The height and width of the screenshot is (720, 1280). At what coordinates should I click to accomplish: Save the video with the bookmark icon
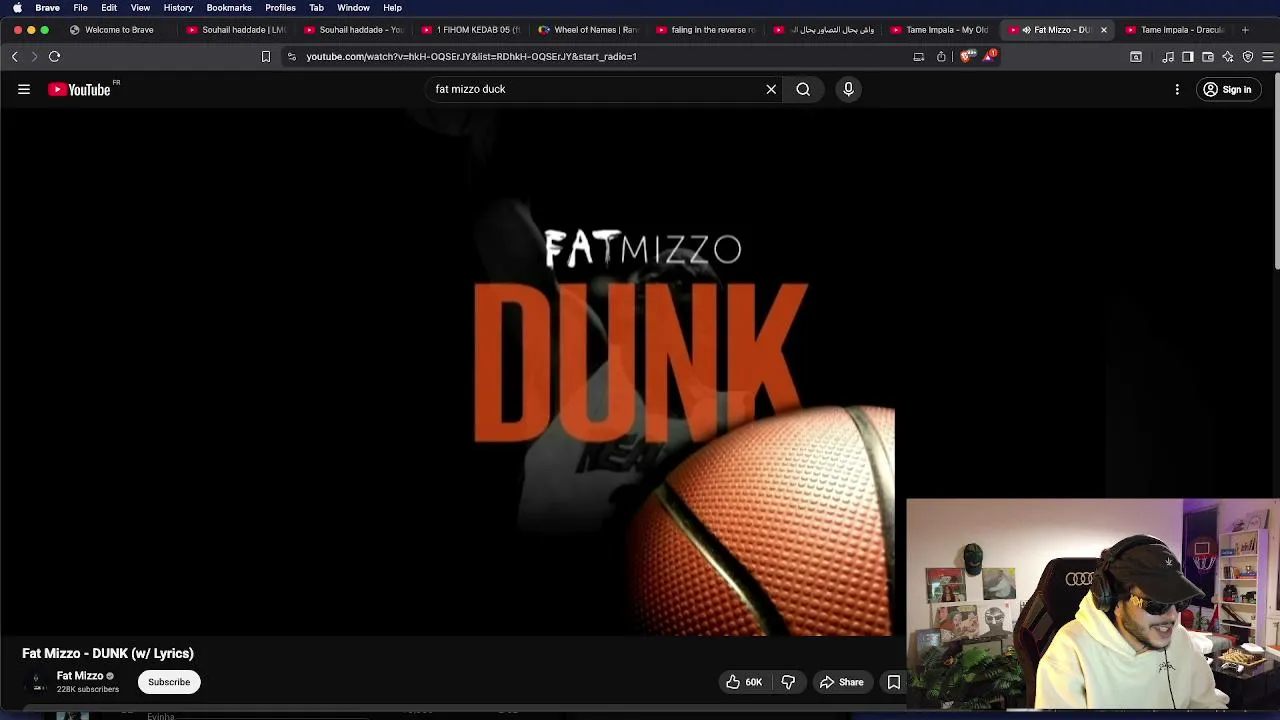(894, 682)
